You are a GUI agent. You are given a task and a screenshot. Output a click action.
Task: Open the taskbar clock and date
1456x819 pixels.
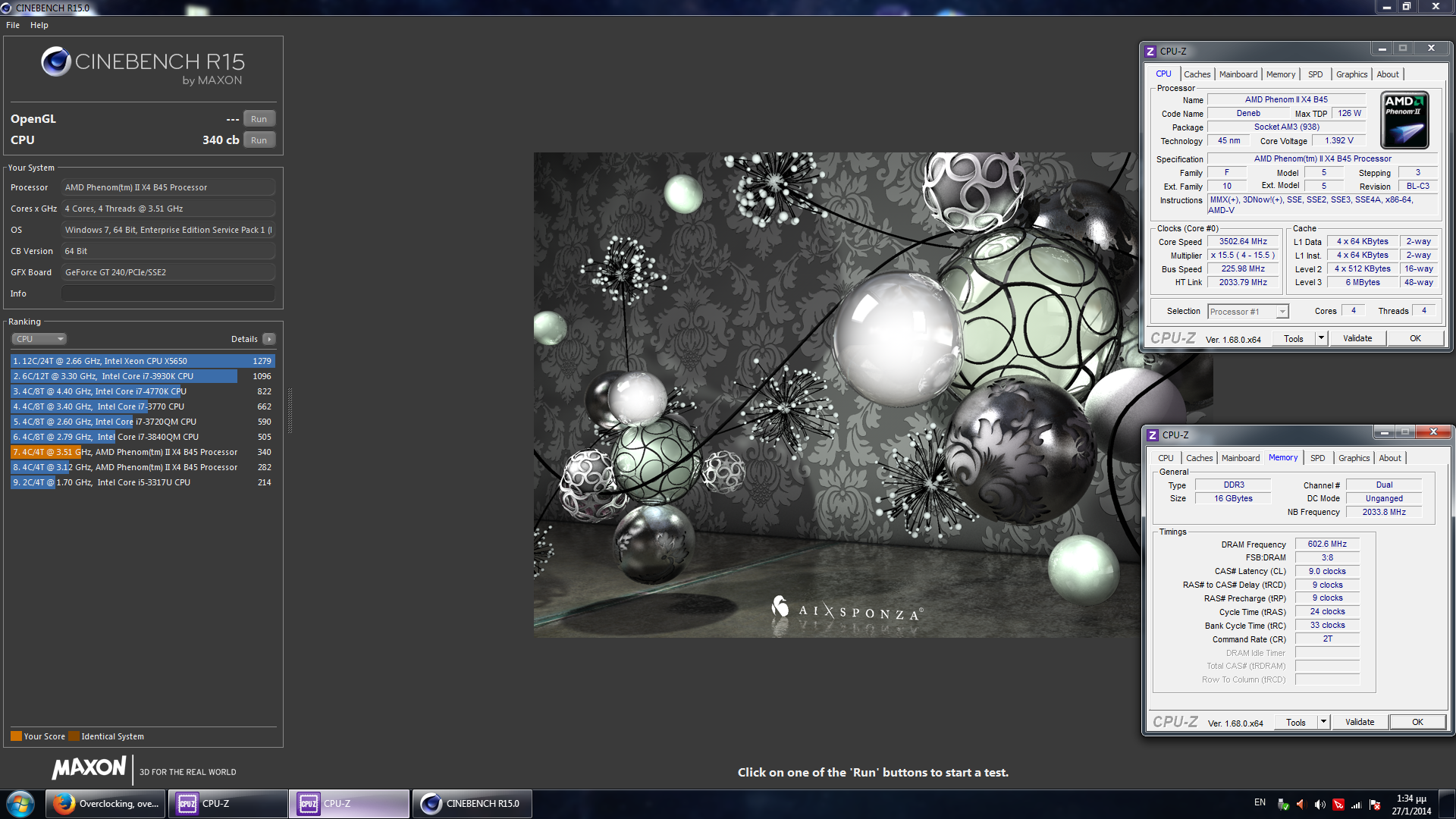pos(1411,805)
